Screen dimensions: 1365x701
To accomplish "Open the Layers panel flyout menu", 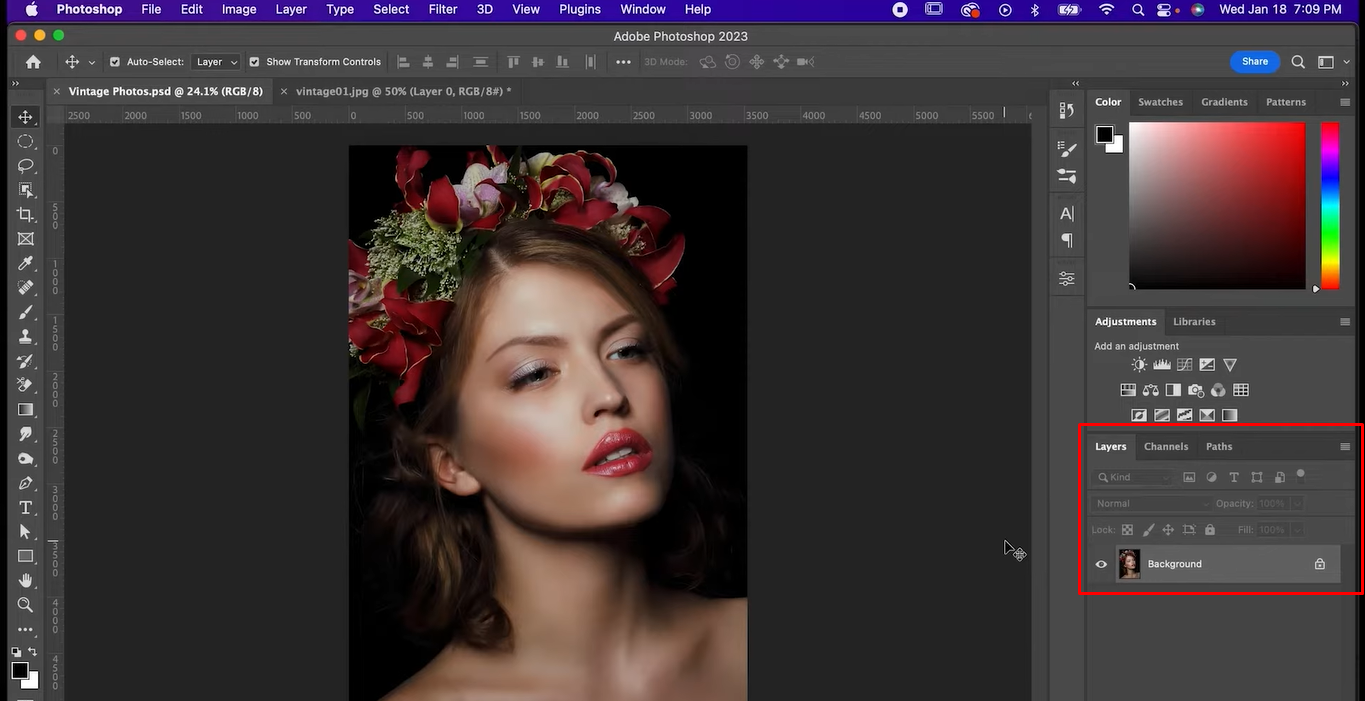I will tap(1345, 446).
